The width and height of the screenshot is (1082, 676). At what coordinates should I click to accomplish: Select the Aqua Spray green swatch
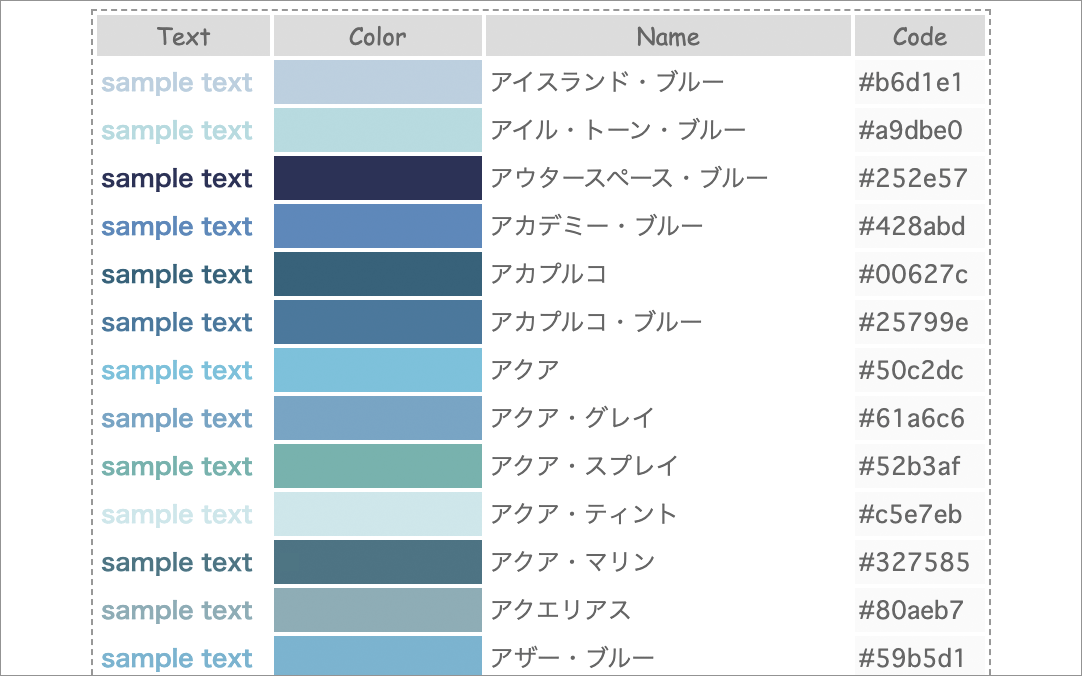(378, 466)
